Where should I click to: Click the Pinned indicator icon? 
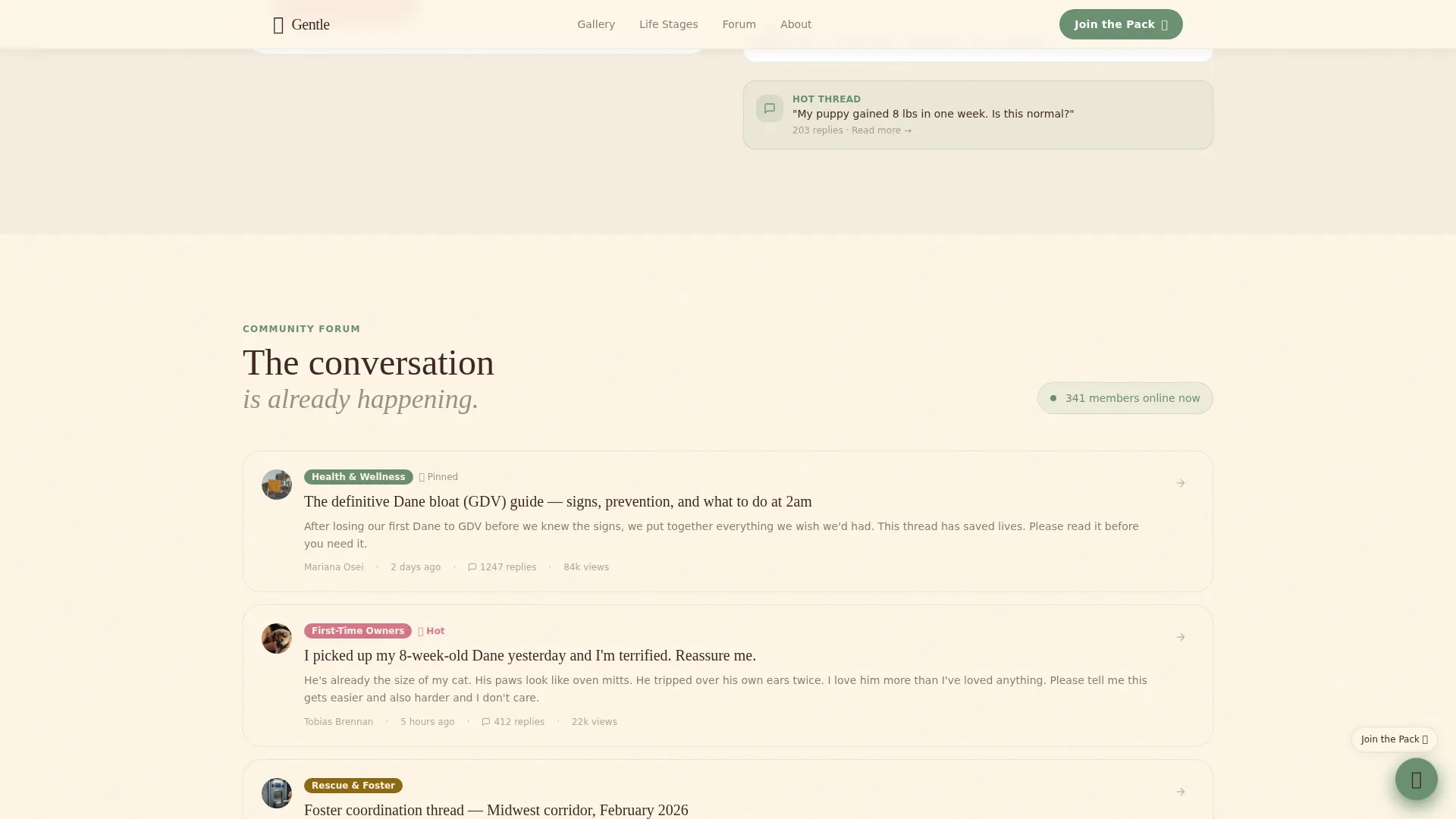click(422, 477)
